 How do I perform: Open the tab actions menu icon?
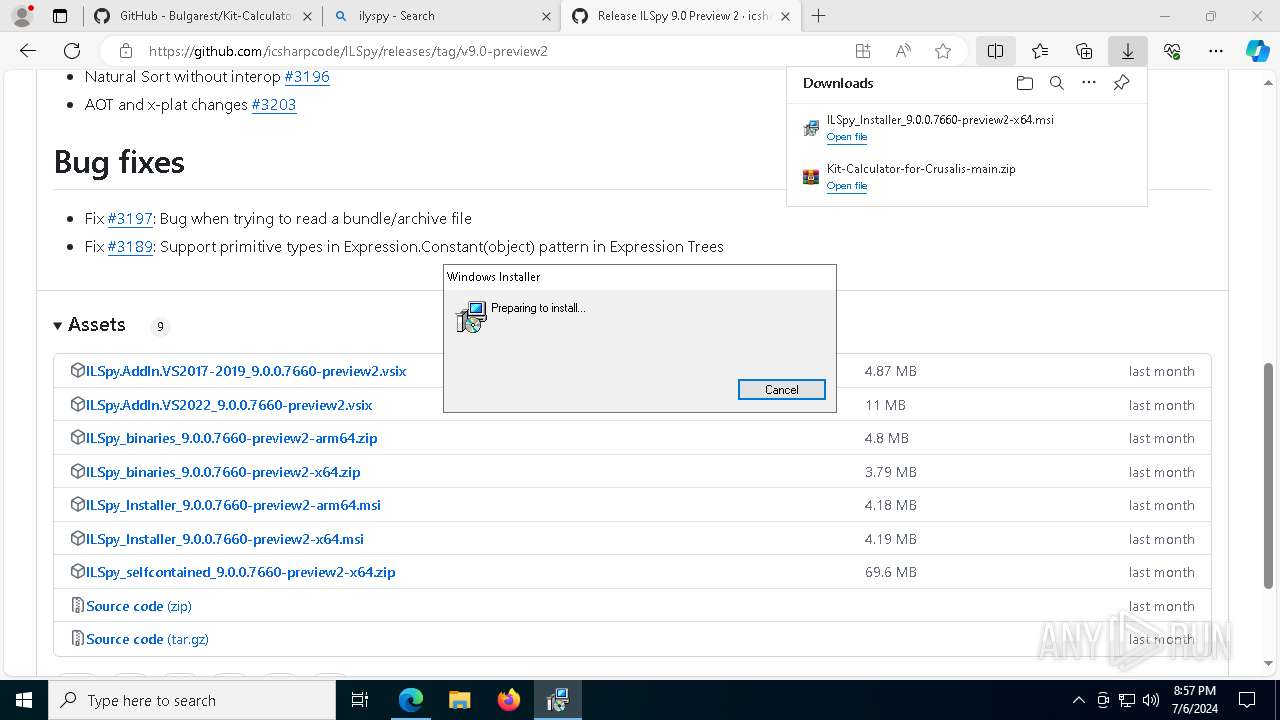(60, 16)
